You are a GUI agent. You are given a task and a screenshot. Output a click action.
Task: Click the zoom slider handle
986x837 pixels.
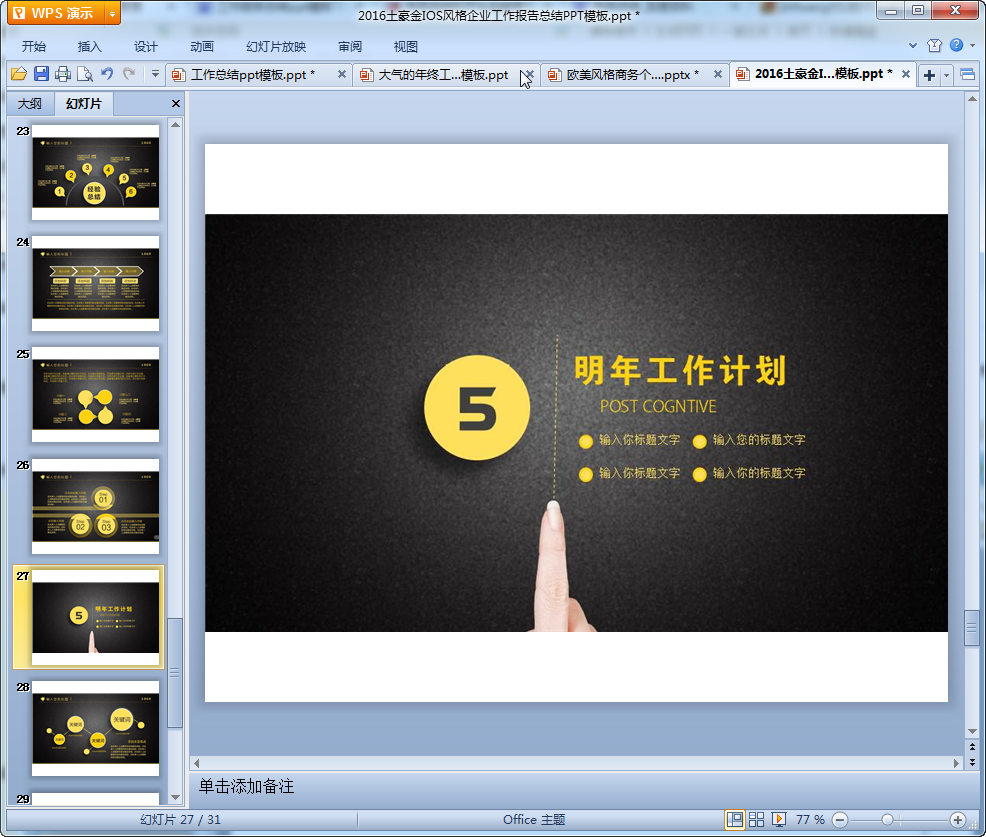click(x=887, y=819)
